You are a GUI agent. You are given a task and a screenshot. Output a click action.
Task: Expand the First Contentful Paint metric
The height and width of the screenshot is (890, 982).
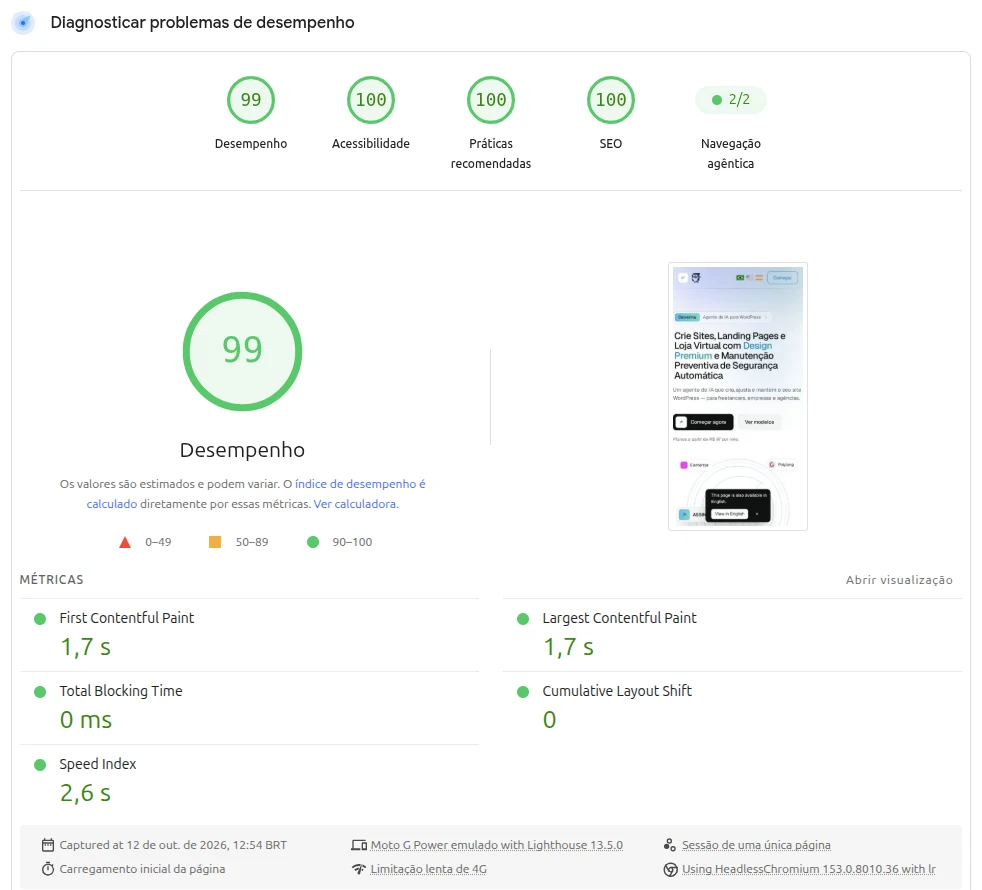(249, 635)
